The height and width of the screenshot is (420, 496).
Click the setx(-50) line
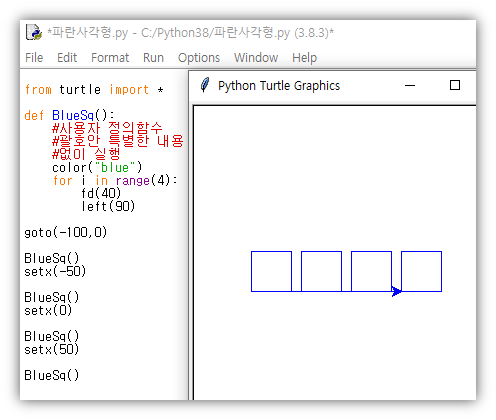coord(55,271)
